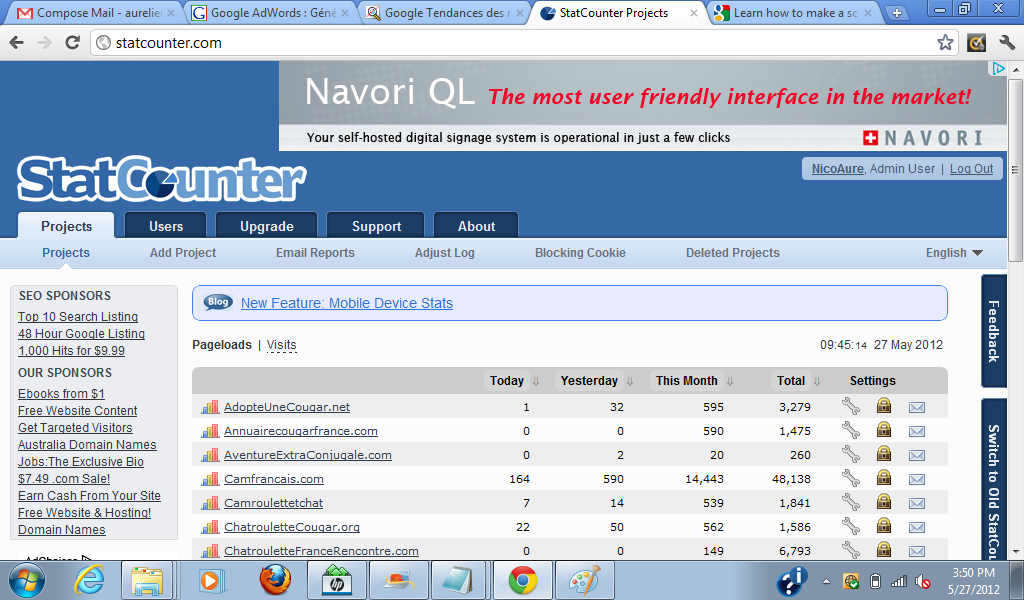
Task: Launch Firefox from the taskbar
Action: (x=275, y=580)
